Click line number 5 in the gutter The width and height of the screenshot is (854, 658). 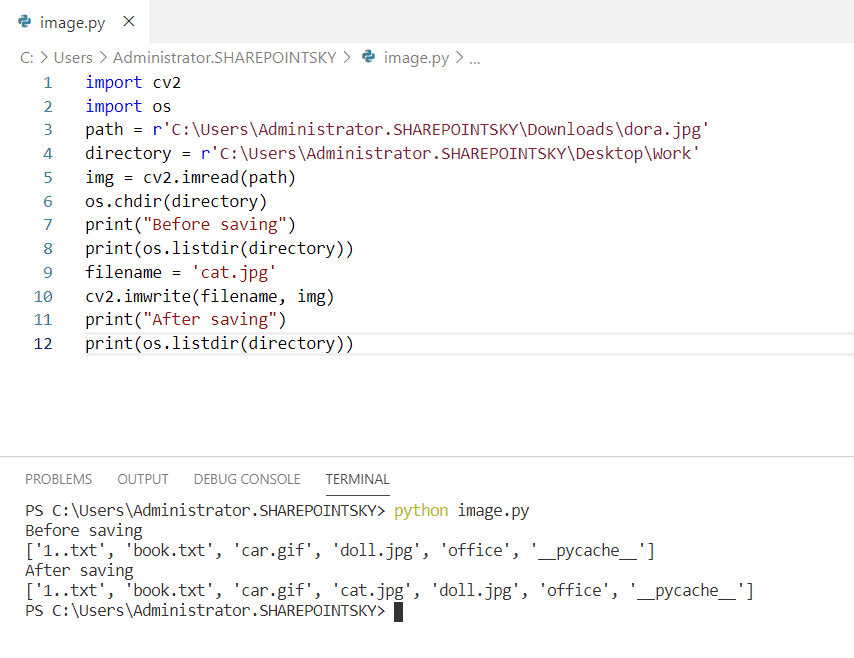click(48, 178)
